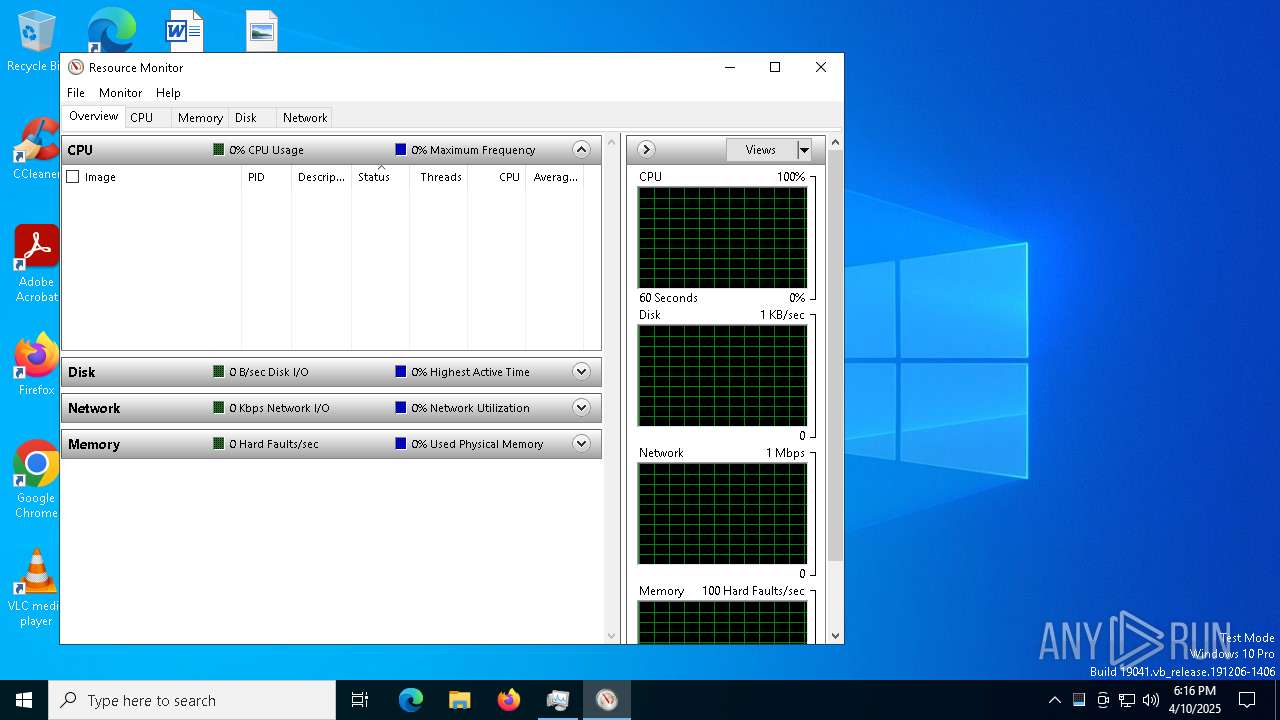This screenshot has height=720, width=1280.
Task: Click the Resource Monitor taskbar icon
Action: (607, 700)
